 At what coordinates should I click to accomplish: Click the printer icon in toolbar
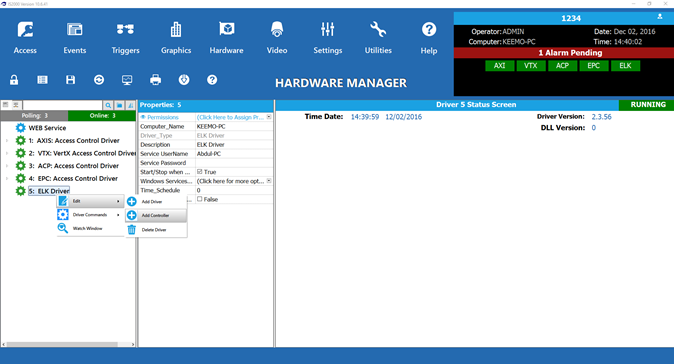156,80
